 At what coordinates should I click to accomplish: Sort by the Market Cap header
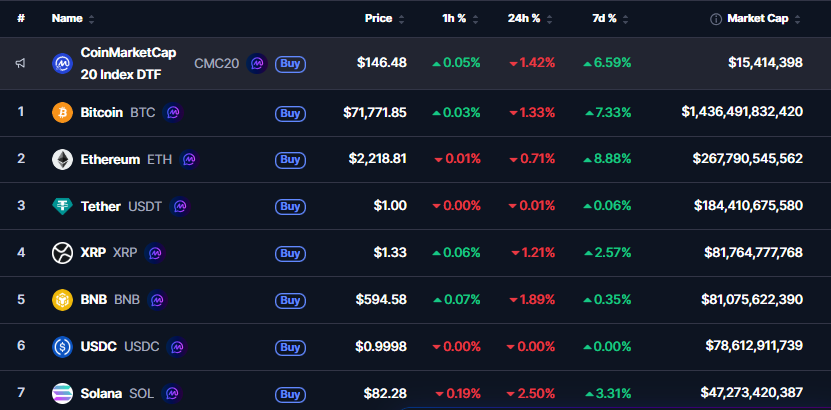(758, 19)
